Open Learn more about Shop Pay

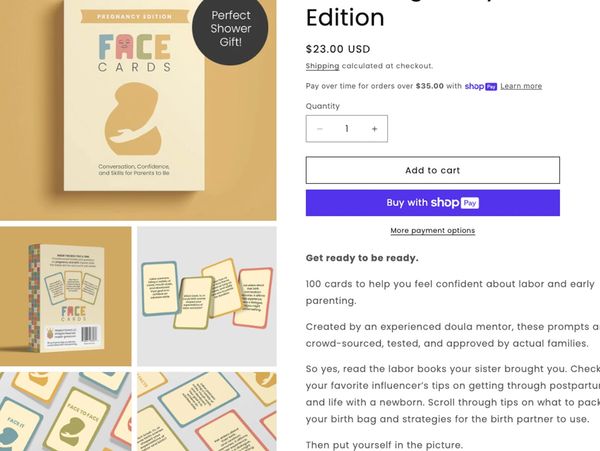click(521, 86)
